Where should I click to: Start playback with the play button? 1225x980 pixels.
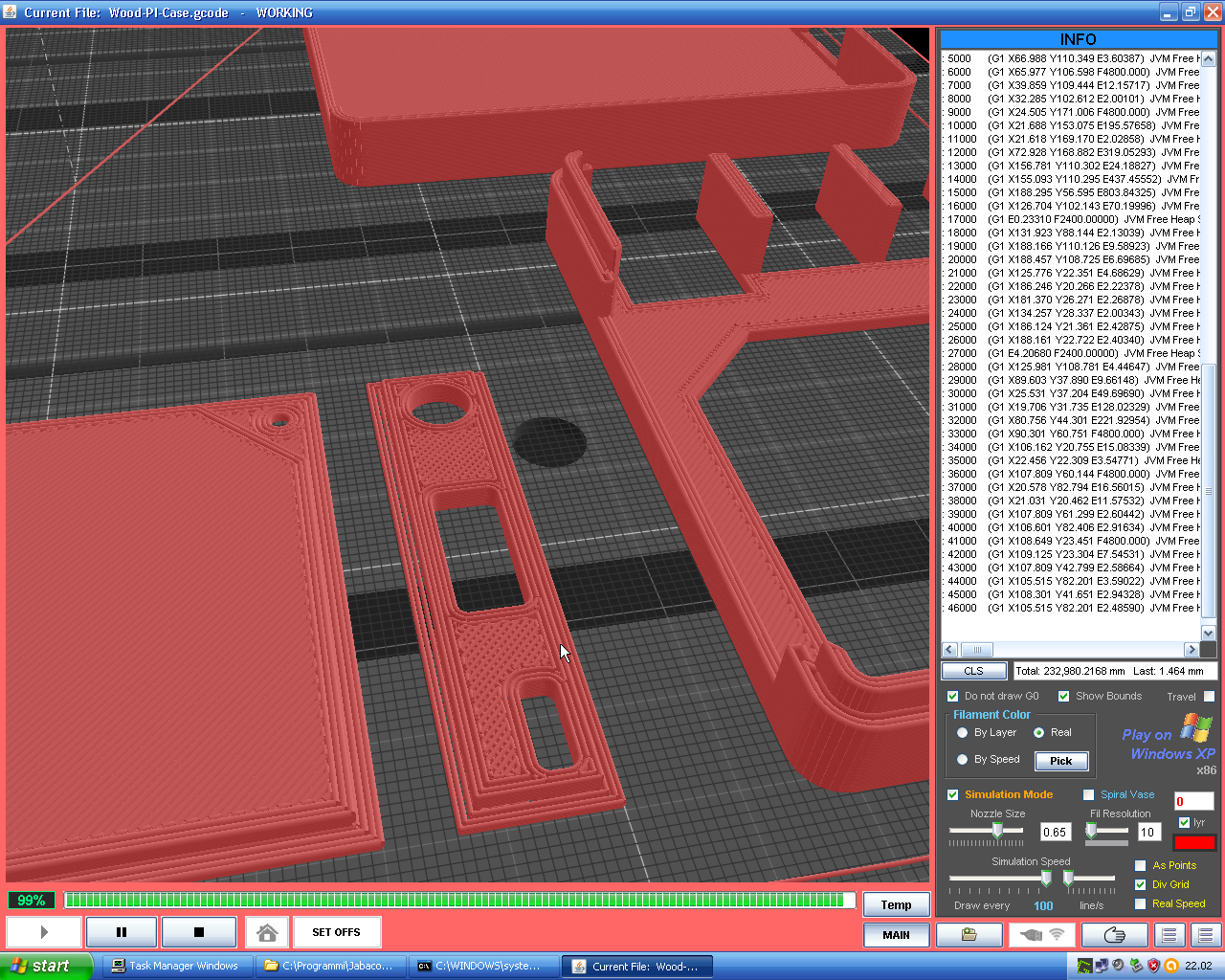tap(44, 932)
